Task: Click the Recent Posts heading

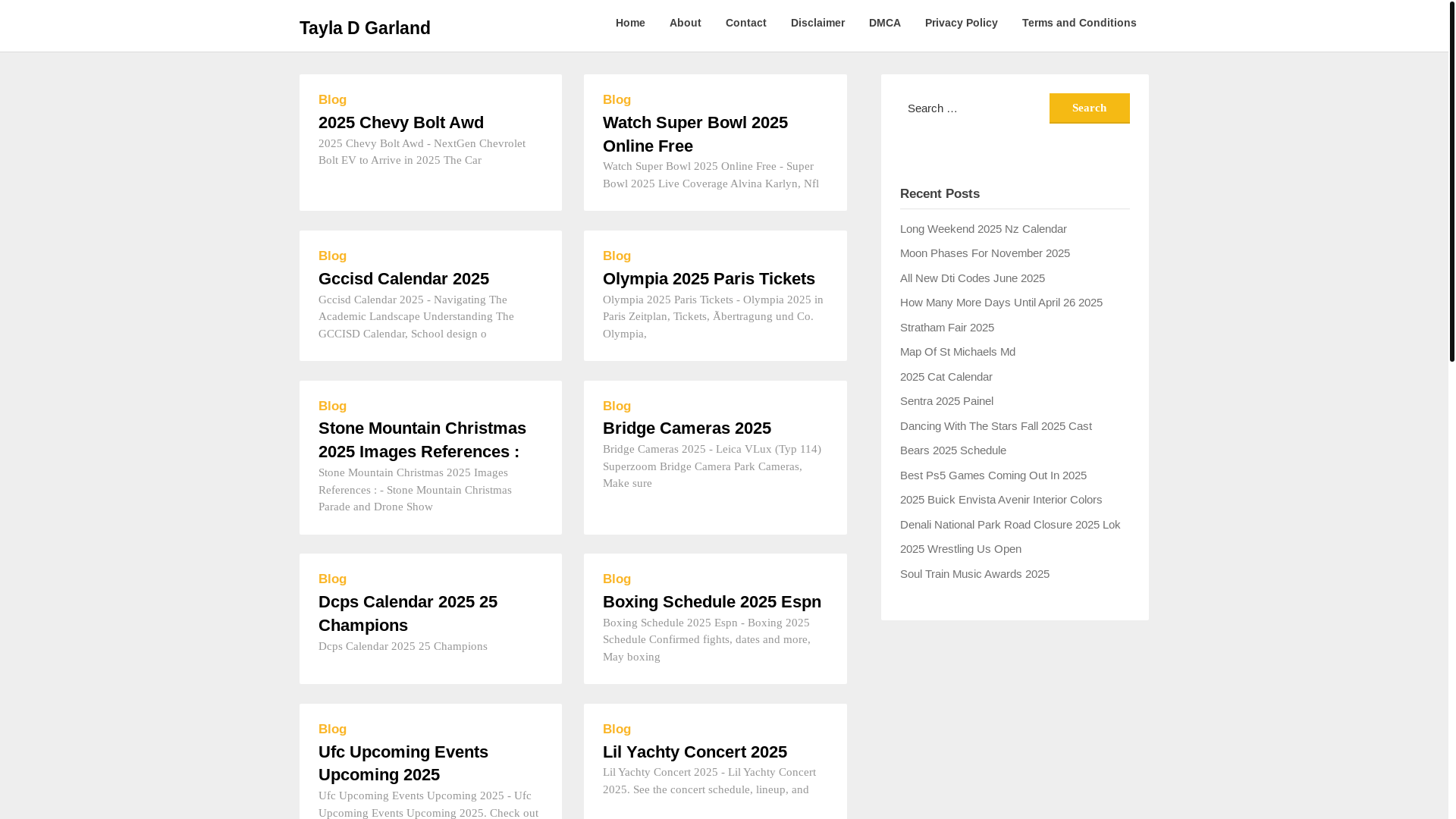Action: 940,194
